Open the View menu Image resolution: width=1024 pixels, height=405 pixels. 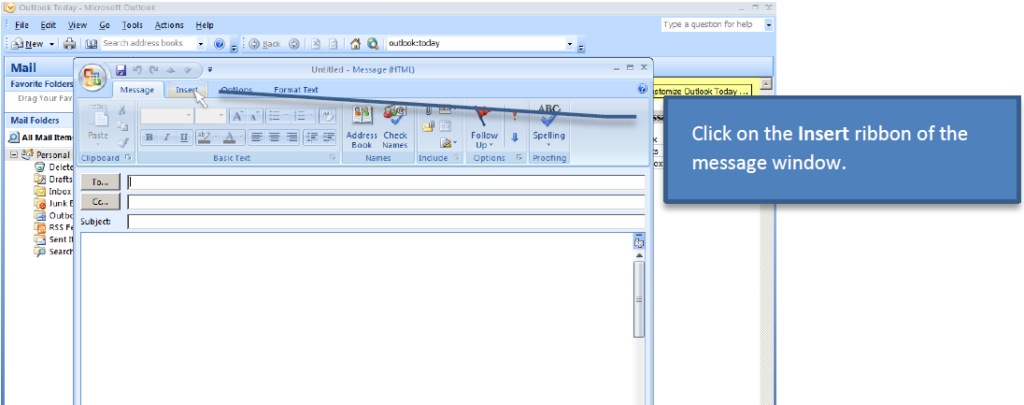[x=77, y=25]
